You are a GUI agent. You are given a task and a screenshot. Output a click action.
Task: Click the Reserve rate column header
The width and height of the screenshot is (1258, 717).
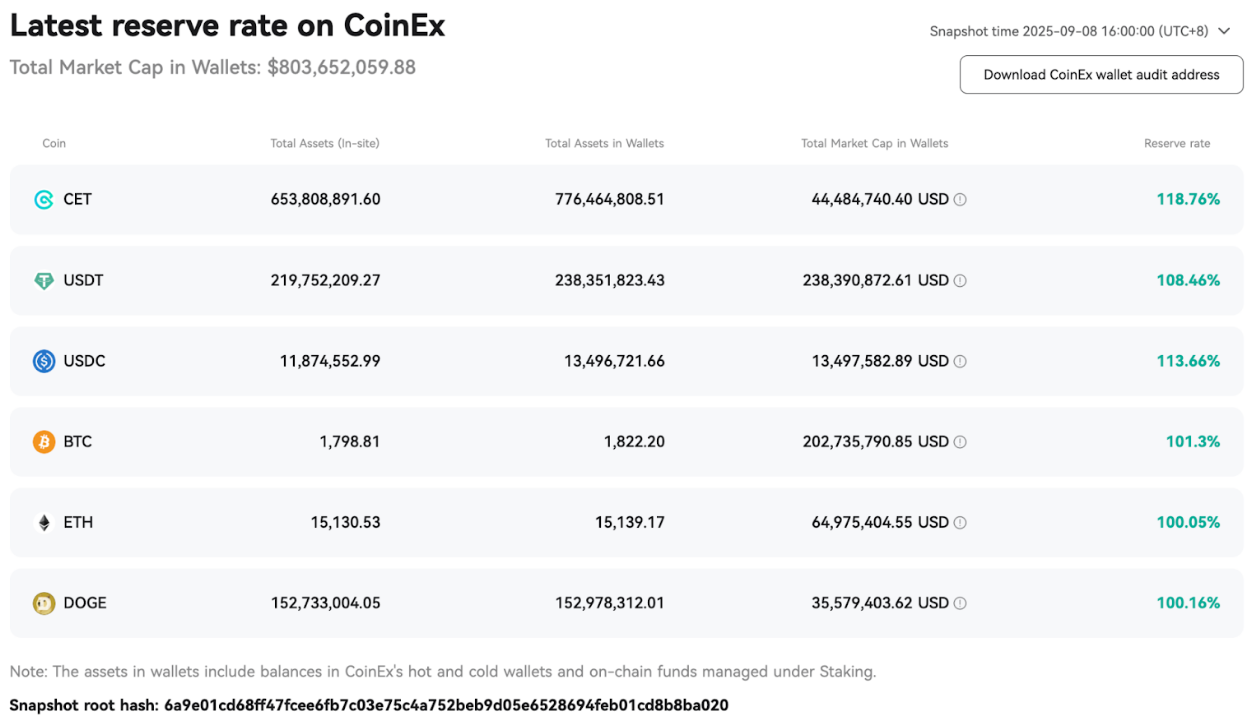[1177, 143]
